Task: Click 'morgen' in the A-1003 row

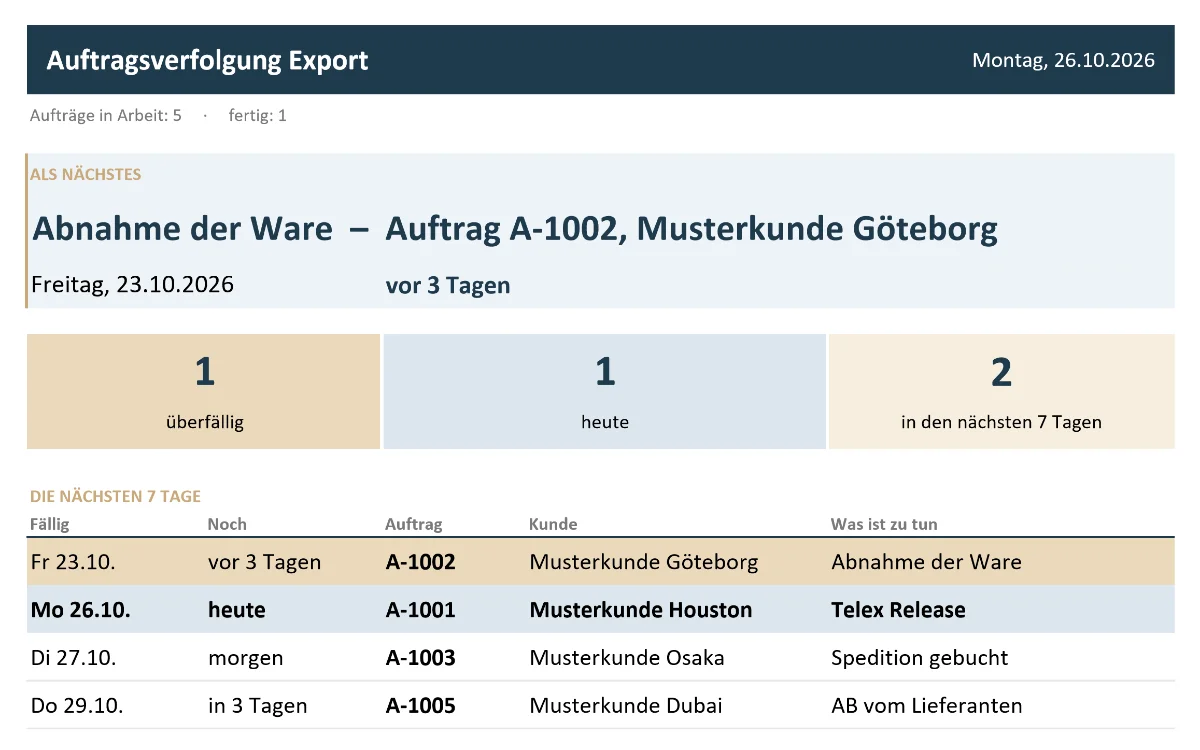Action: (245, 658)
